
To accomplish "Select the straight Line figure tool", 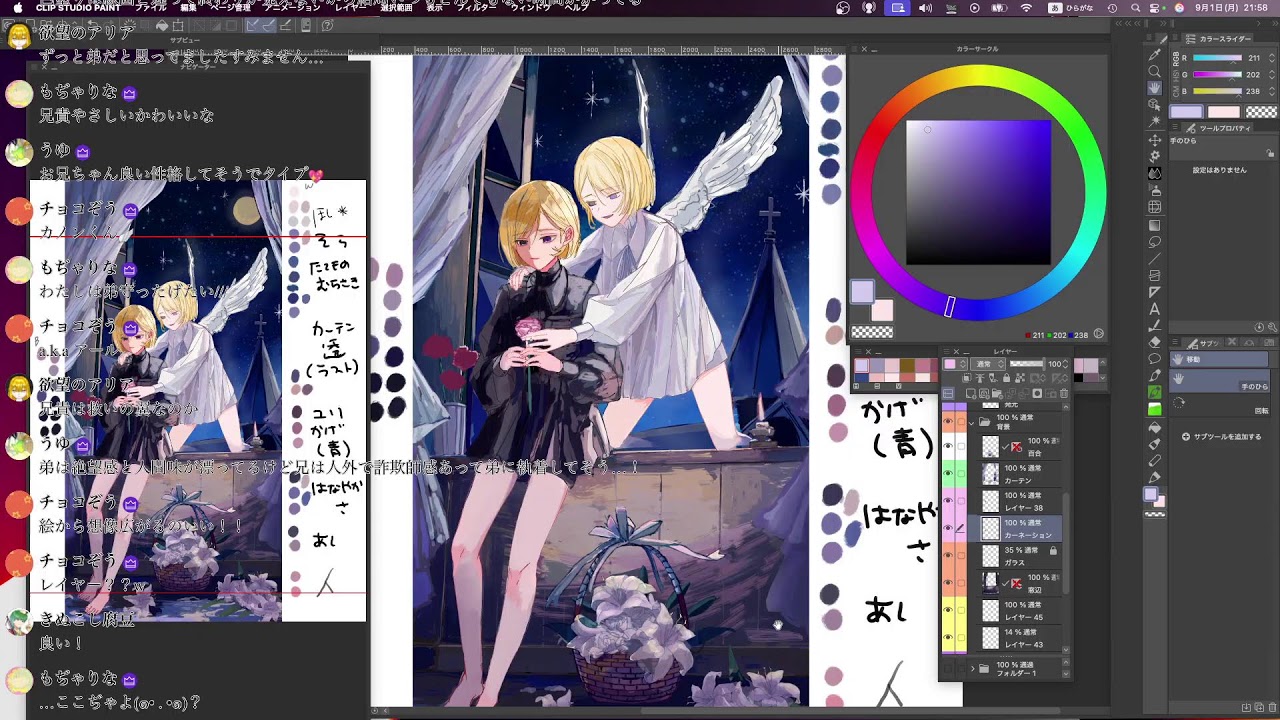I will (1154, 257).
